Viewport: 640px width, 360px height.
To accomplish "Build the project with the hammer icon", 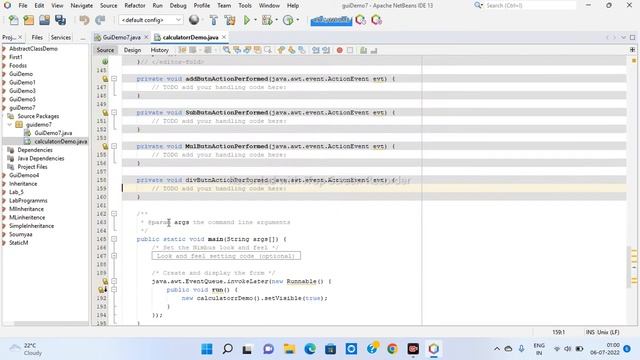I will coord(213,20).
